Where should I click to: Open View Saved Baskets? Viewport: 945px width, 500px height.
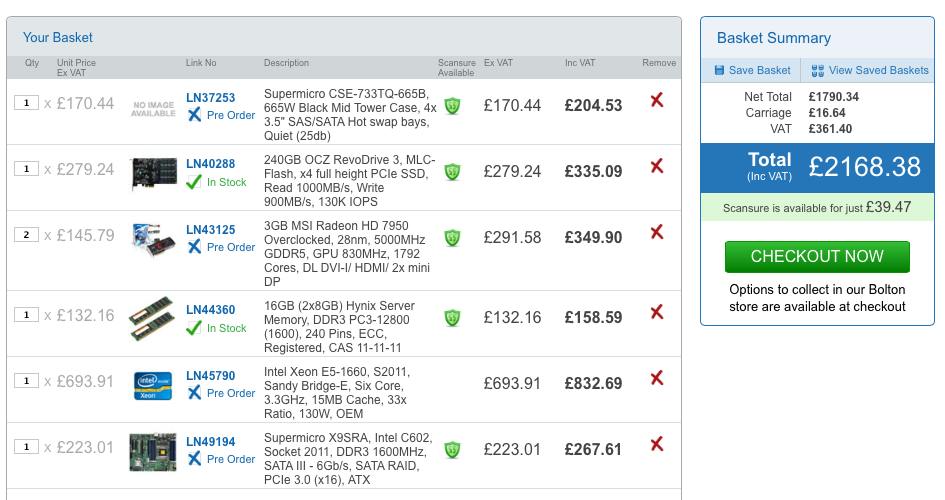(x=879, y=70)
